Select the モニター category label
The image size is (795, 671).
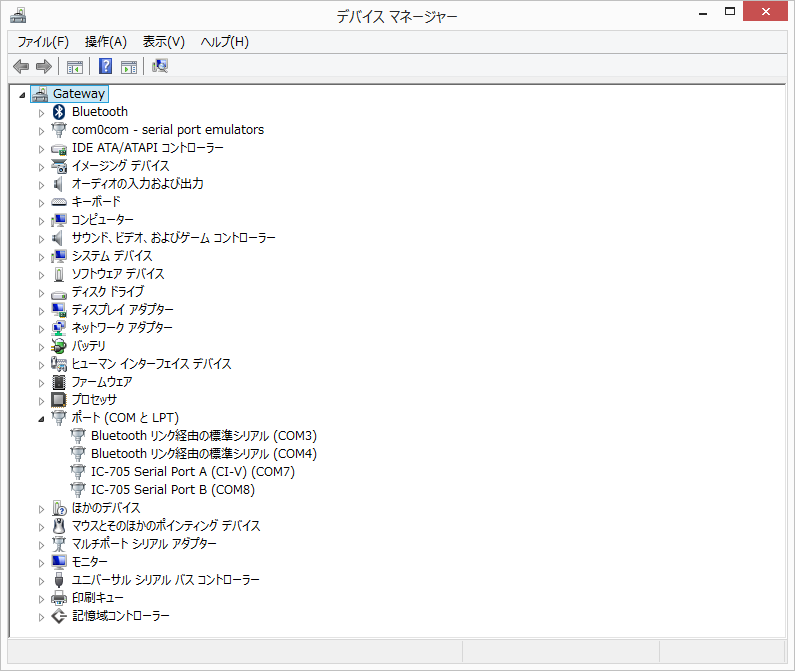[x=89, y=561]
